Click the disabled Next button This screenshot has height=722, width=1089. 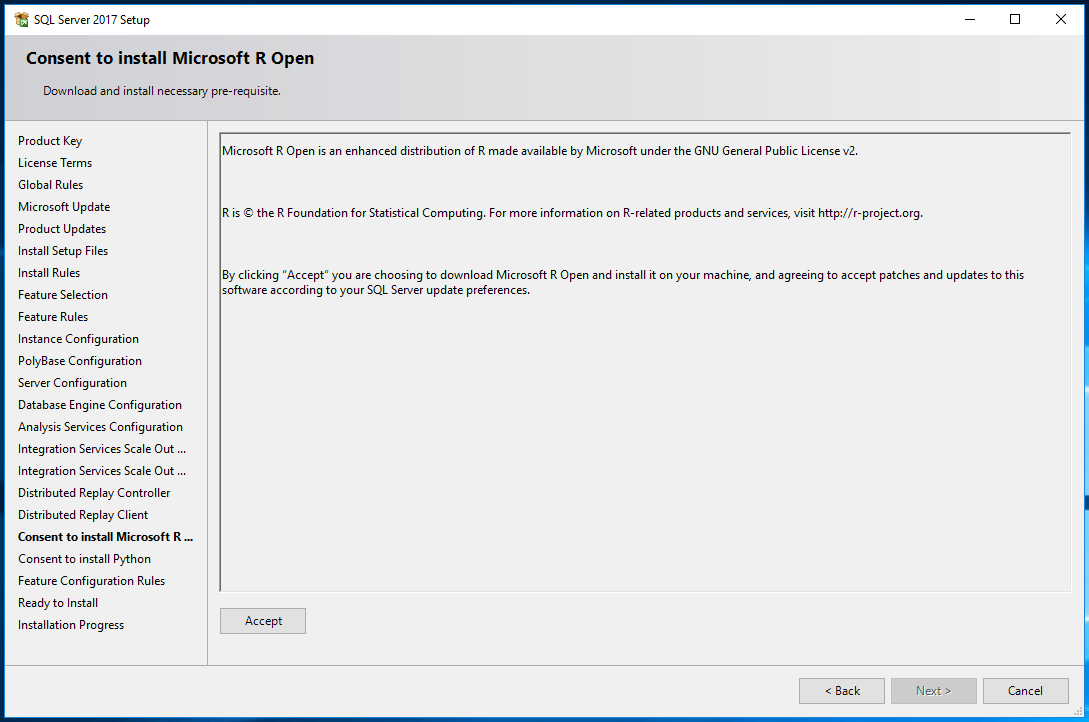(933, 691)
